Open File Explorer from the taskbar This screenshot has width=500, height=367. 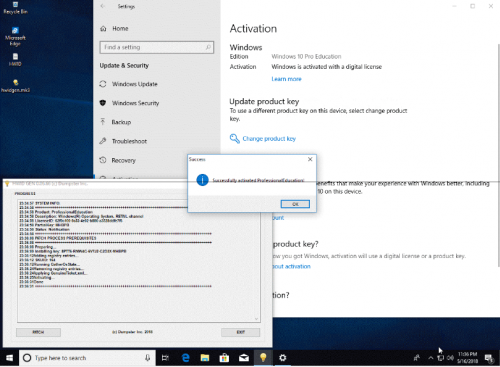click(205, 358)
